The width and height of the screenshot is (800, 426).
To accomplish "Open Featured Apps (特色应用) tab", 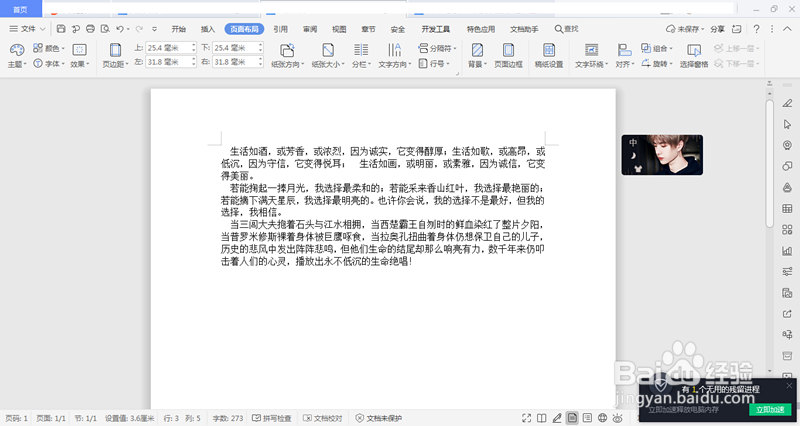I will pyautogui.click(x=481, y=29).
